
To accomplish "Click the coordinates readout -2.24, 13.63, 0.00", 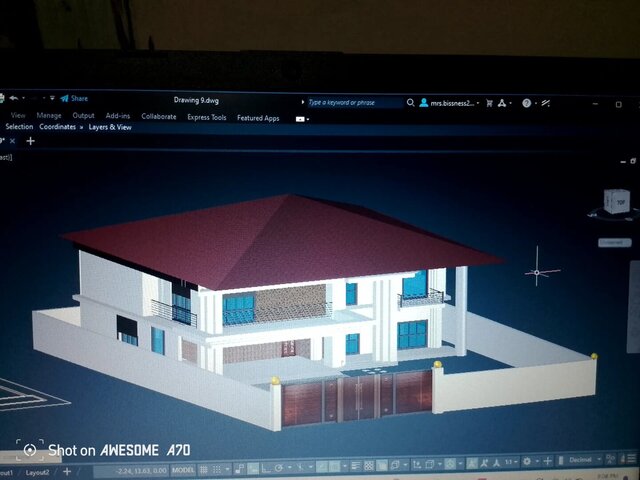I will 141,471.
